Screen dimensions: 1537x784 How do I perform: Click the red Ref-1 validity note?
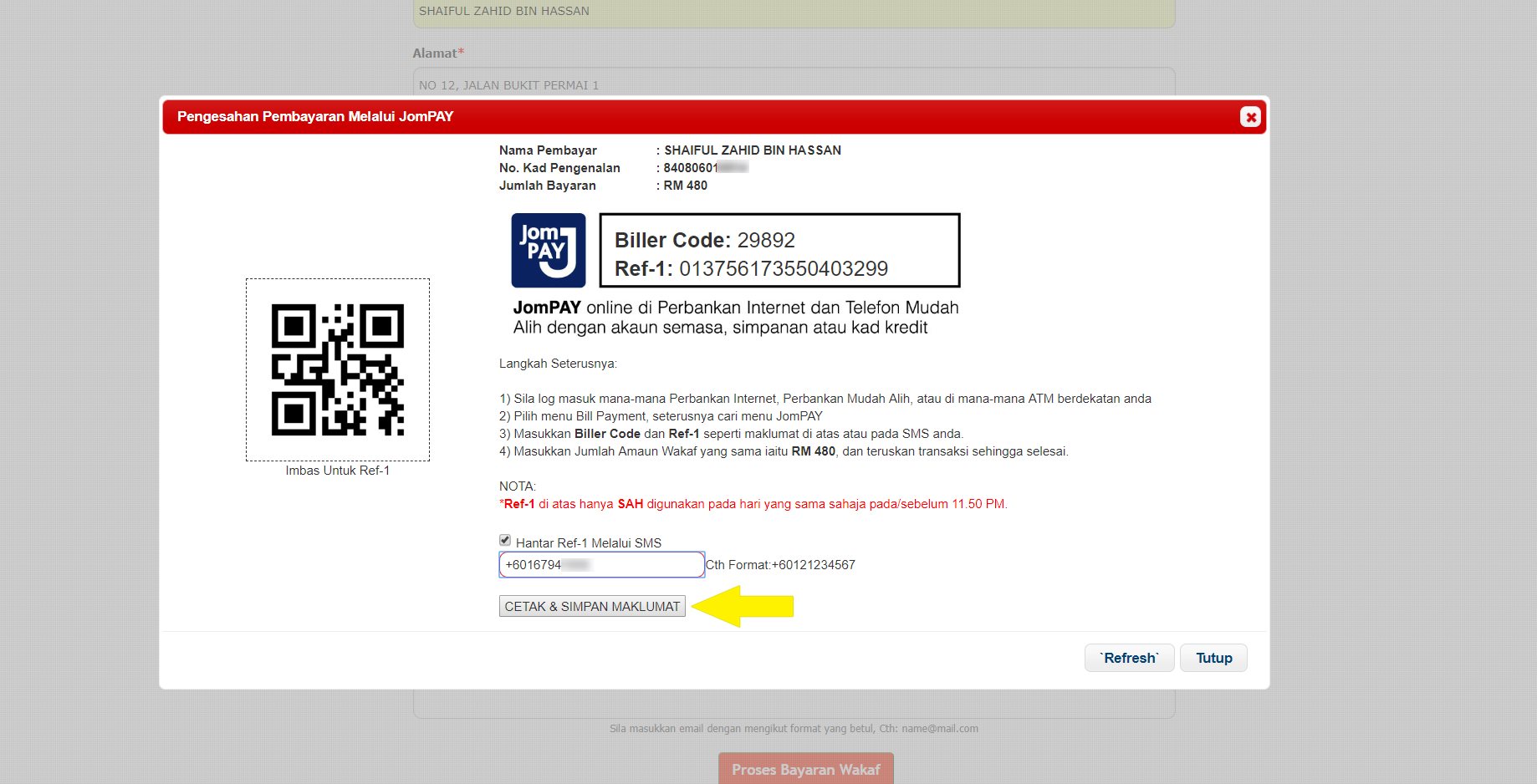point(753,504)
